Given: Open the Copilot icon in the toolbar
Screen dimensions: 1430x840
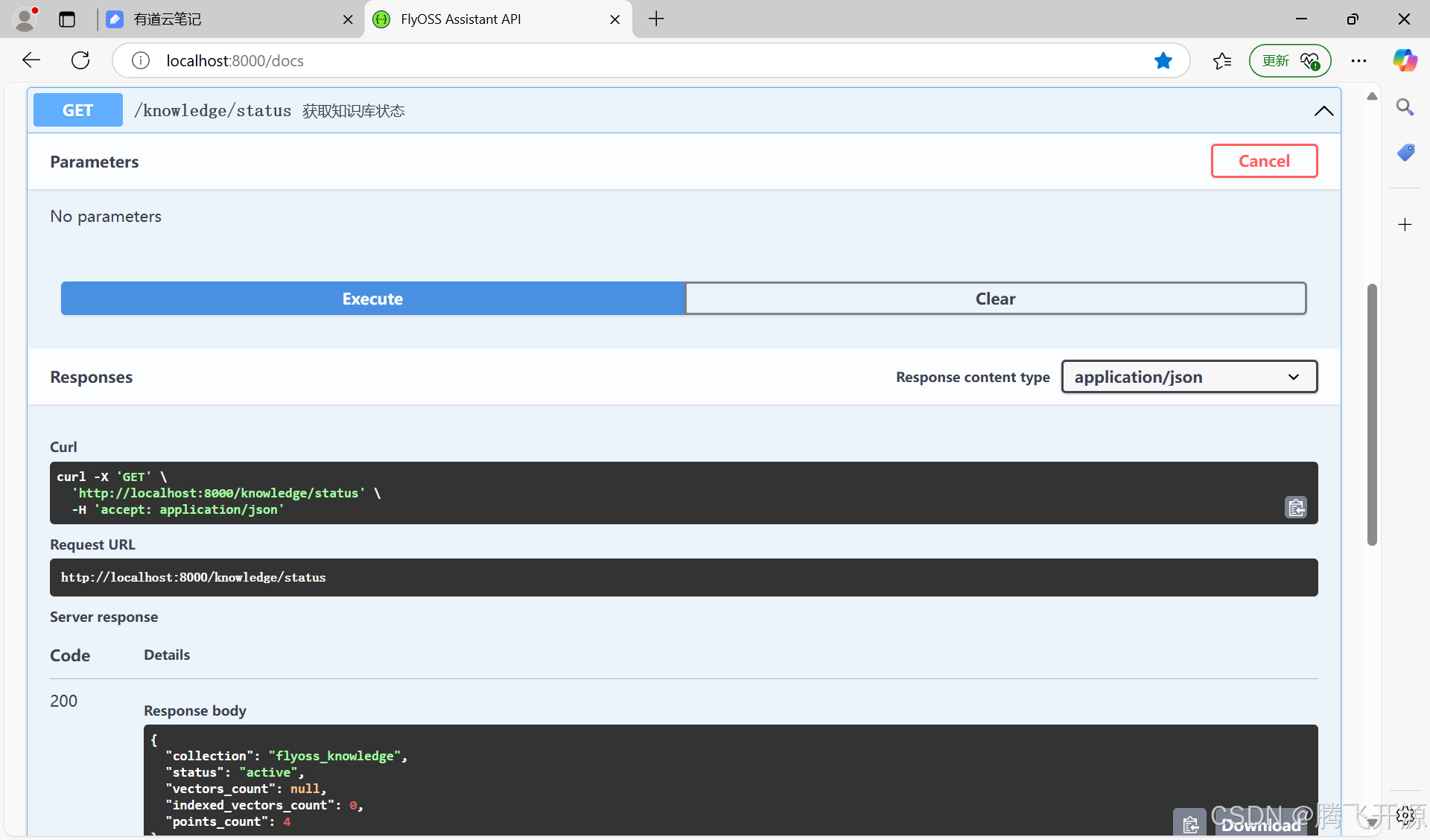Looking at the screenshot, I should pos(1405,60).
